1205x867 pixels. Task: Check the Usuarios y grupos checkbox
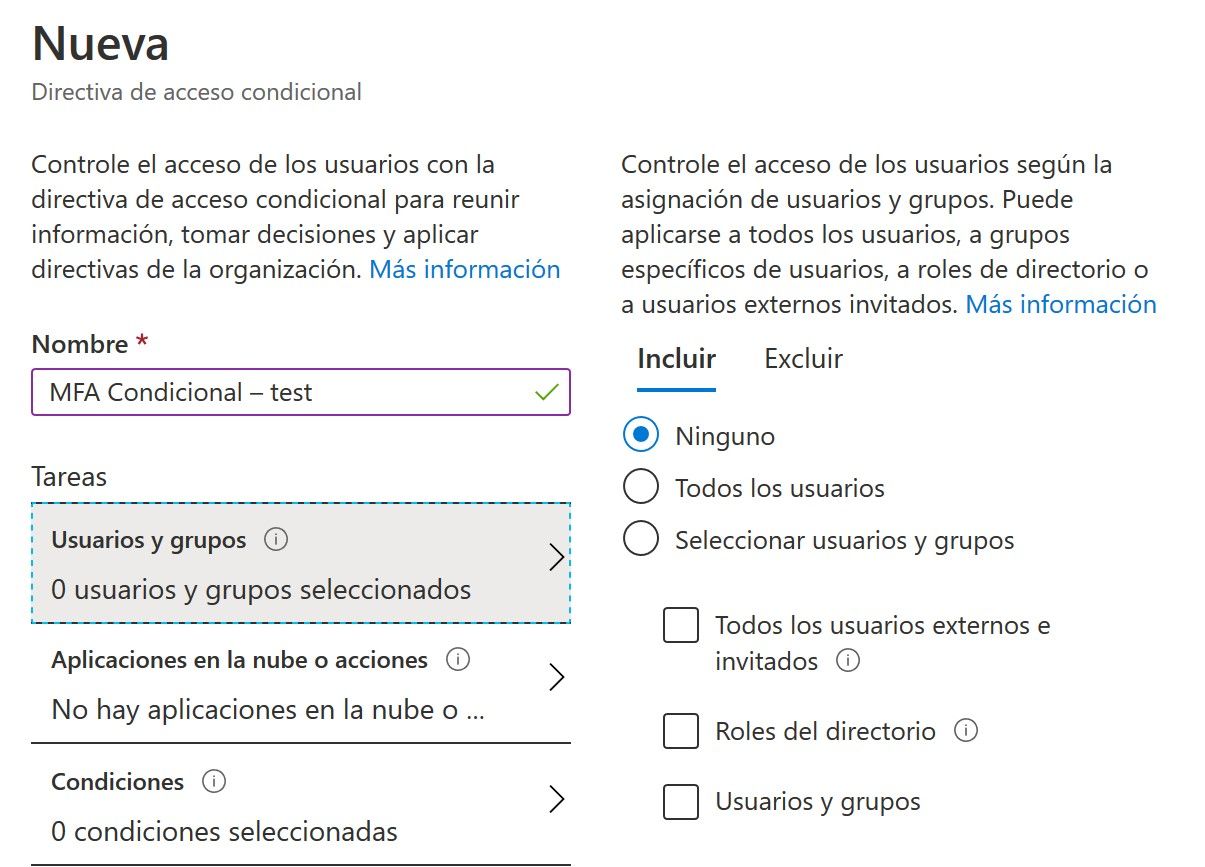pos(680,801)
